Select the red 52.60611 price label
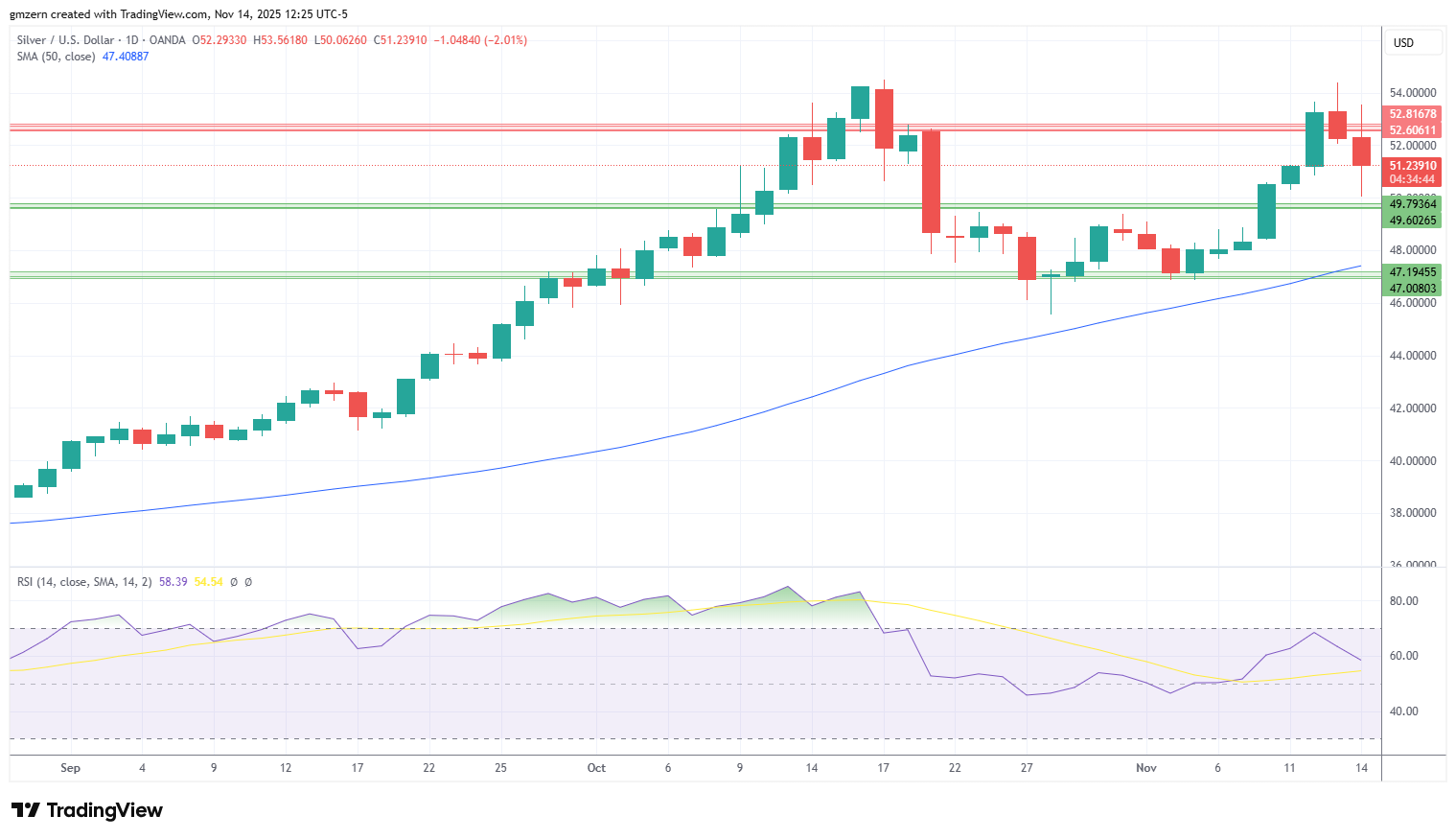1456x839 pixels. coord(1413,130)
